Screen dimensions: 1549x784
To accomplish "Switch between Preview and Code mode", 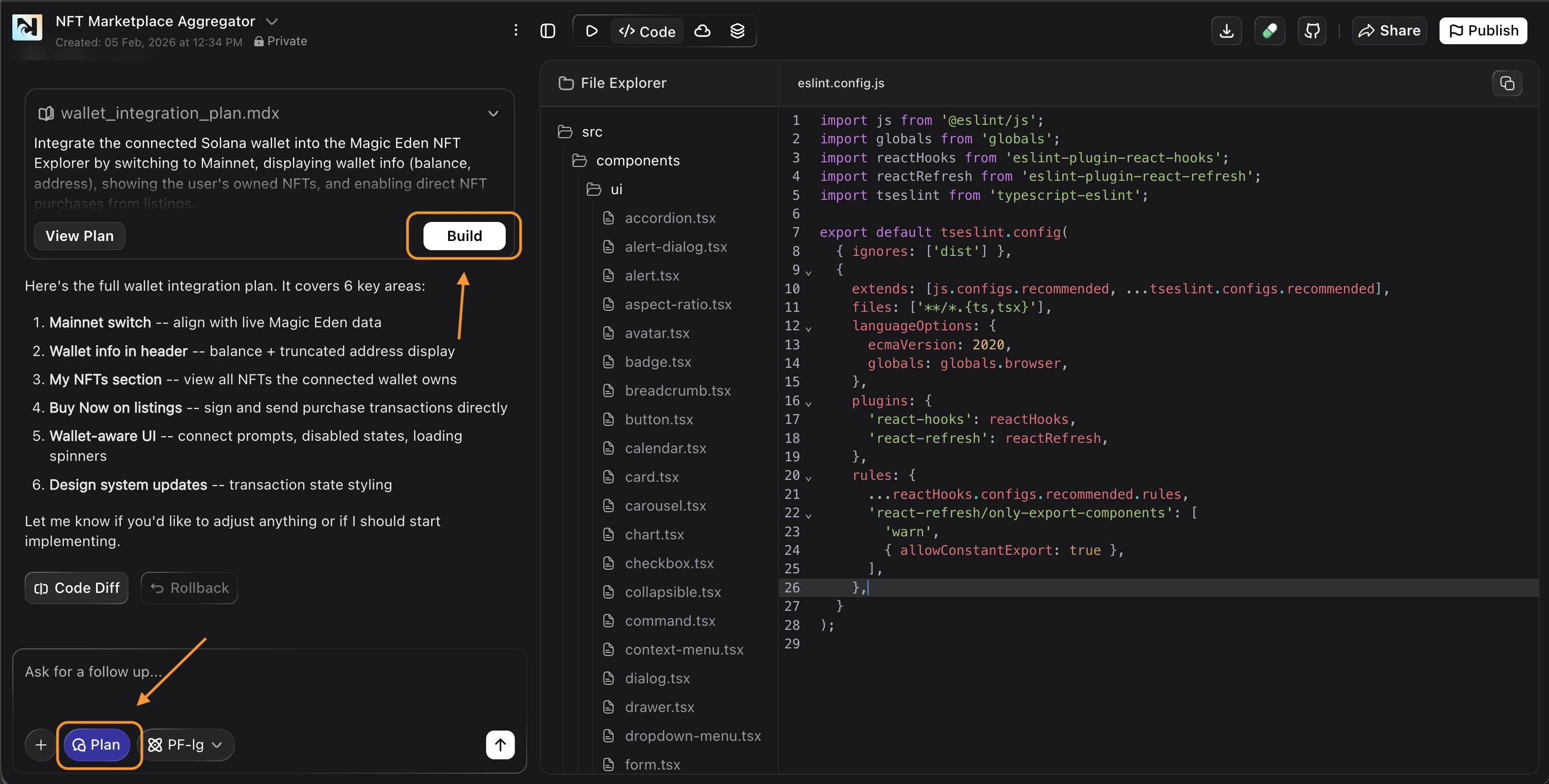I will click(x=647, y=31).
